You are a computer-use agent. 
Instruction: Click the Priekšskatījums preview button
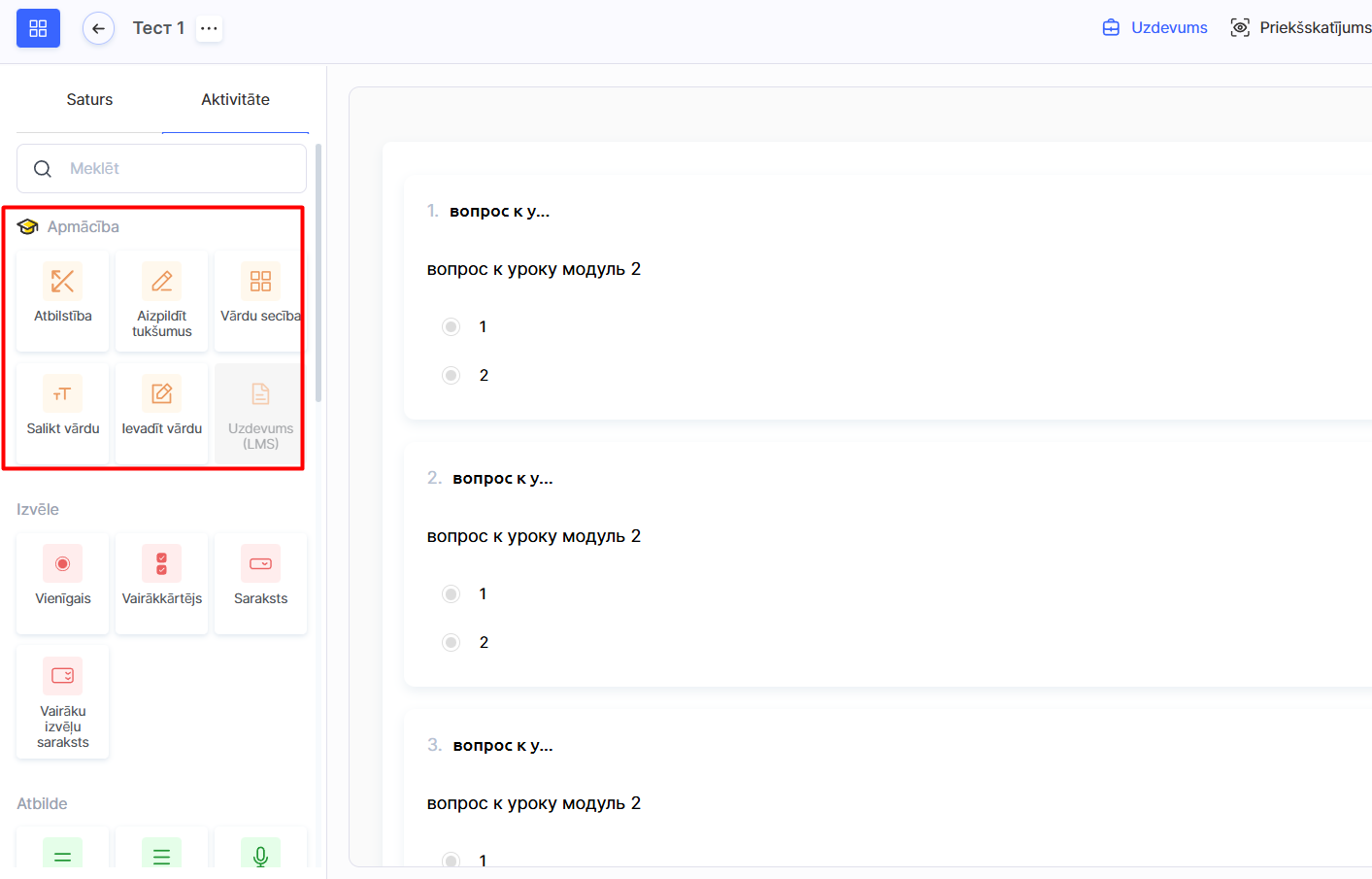[x=1301, y=28]
